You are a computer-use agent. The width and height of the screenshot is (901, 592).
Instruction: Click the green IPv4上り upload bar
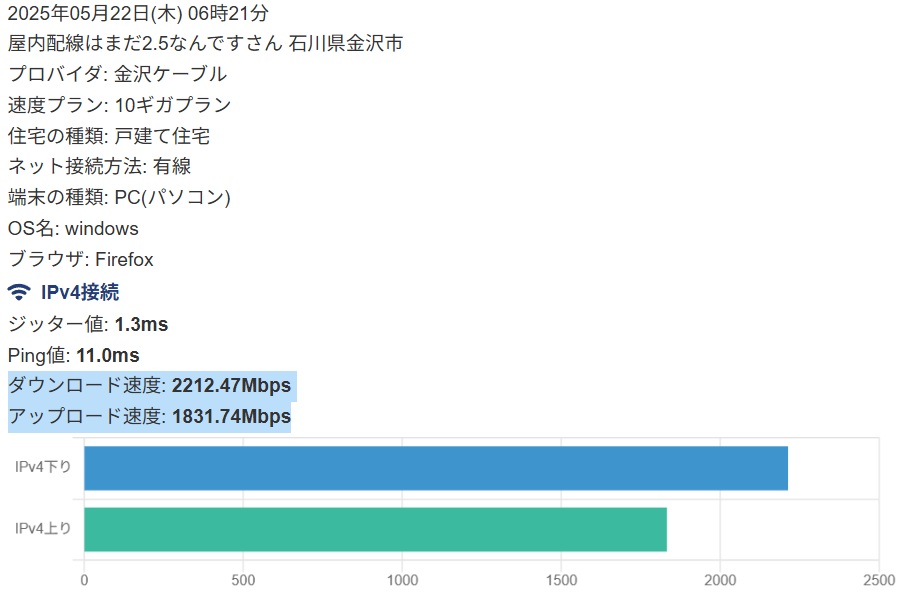(375, 529)
